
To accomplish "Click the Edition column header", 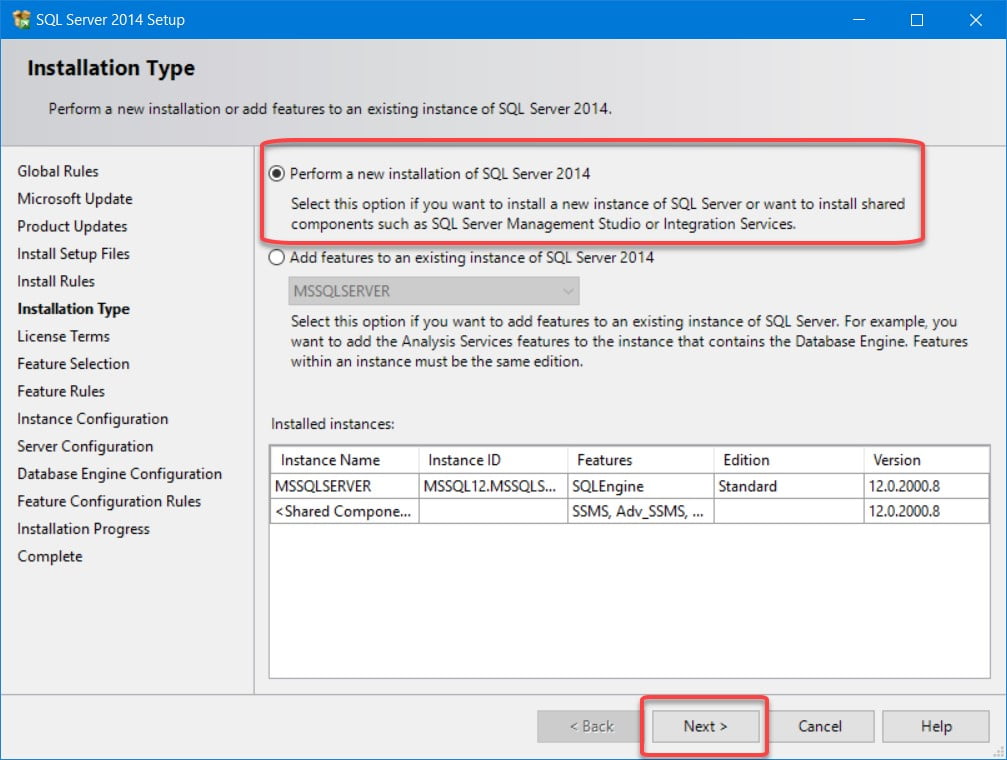I will click(x=789, y=460).
